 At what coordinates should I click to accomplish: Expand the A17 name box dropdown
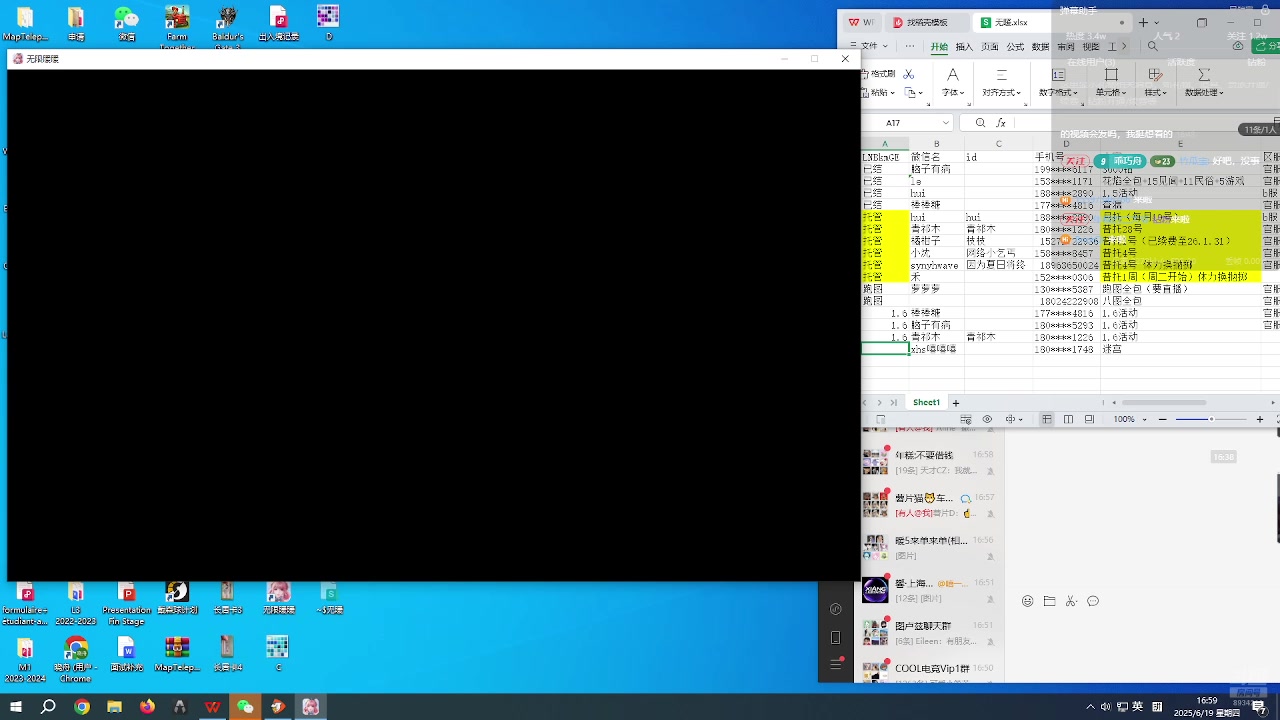[x=945, y=123]
